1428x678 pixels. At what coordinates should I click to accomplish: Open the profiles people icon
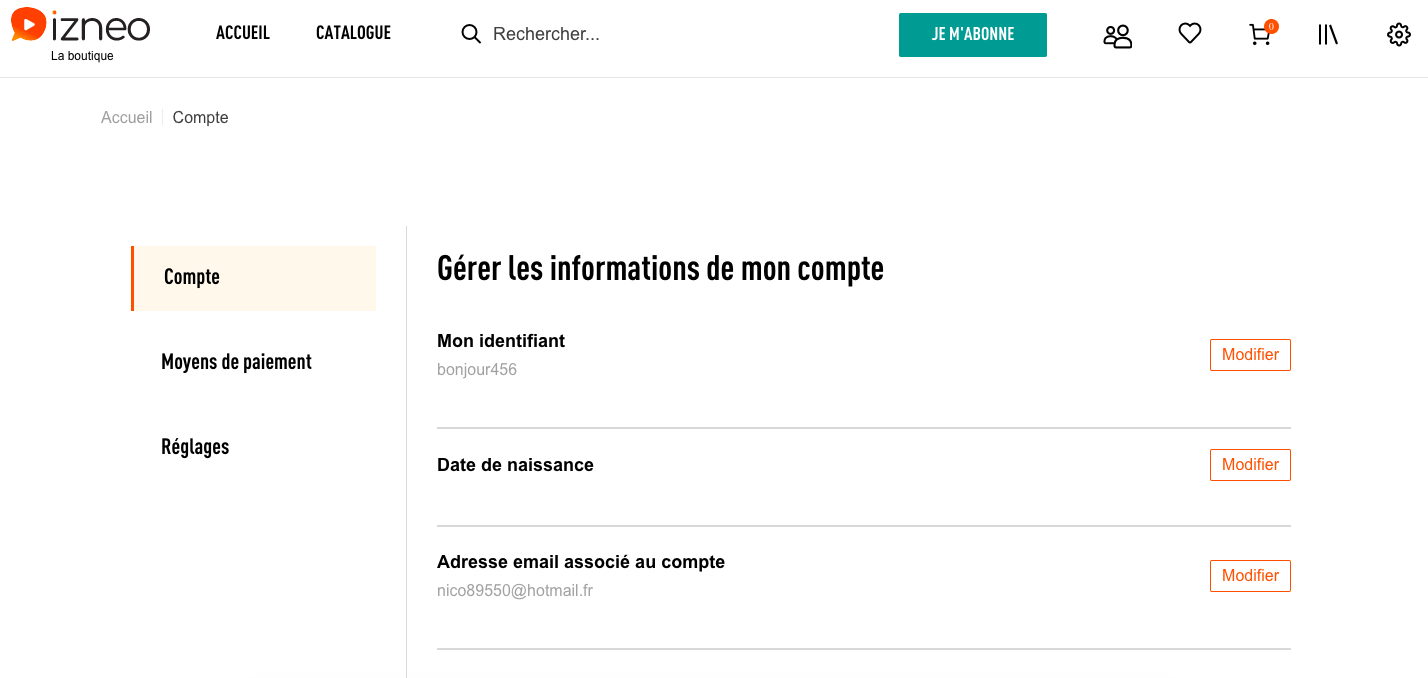(x=1117, y=36)
